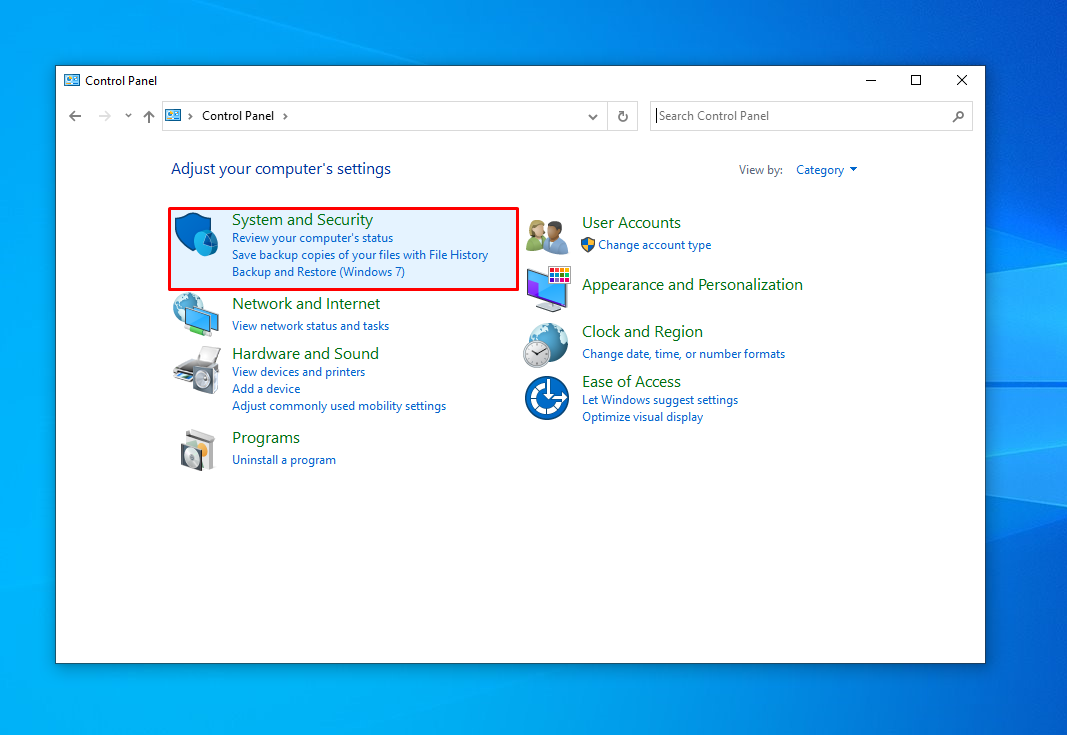Viewport: 1067px width, 735px height.
Task: Expand chevron before Control Panel breadcrumb
Action: click(x=190, y=116)
